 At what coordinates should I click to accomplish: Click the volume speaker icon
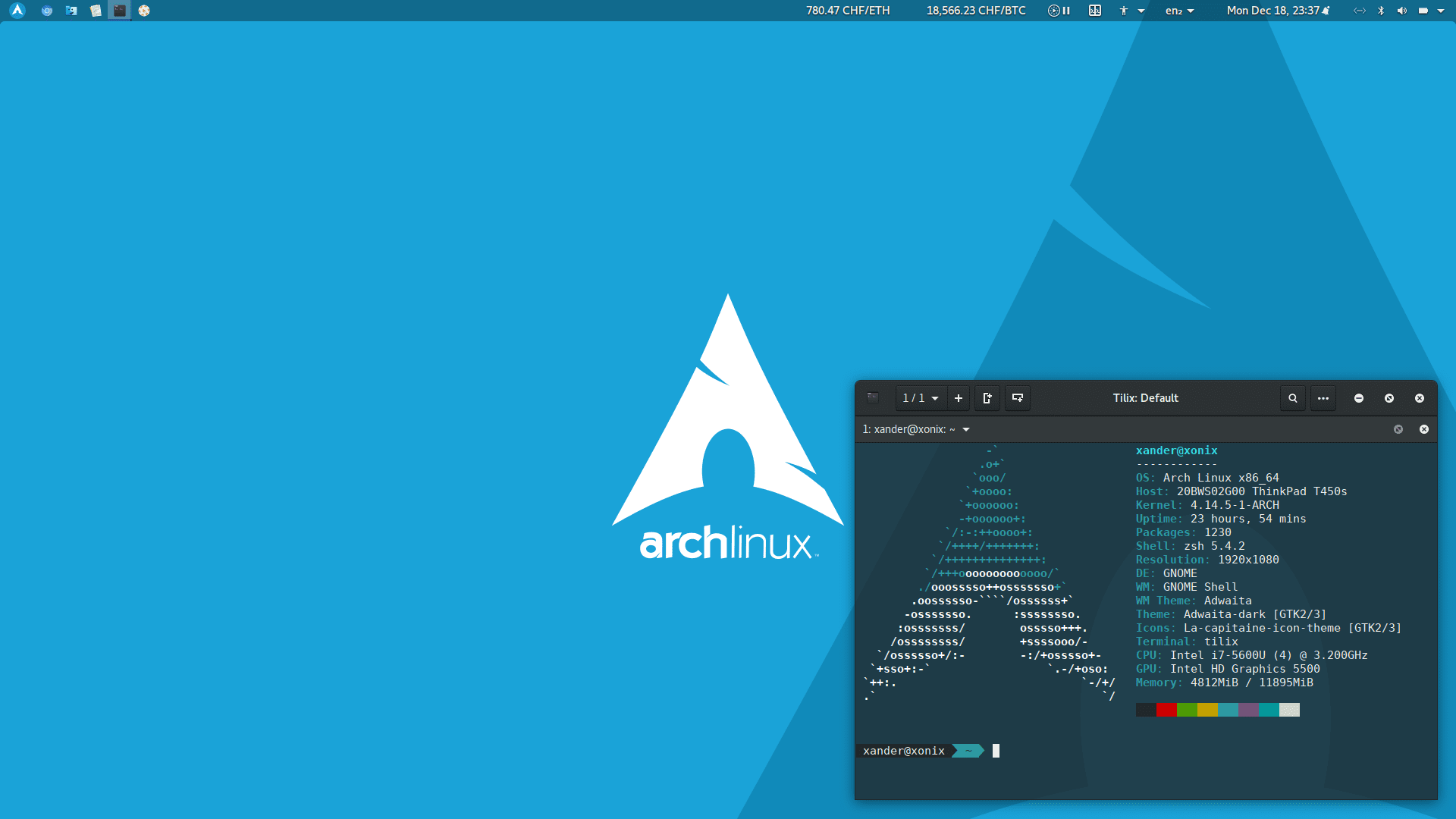click(1401, 11)
